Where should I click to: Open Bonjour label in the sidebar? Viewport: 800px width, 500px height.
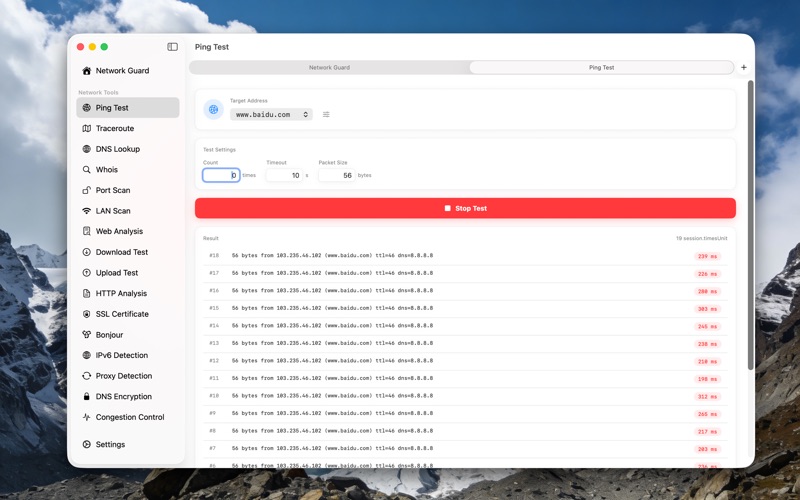[109, 335]
